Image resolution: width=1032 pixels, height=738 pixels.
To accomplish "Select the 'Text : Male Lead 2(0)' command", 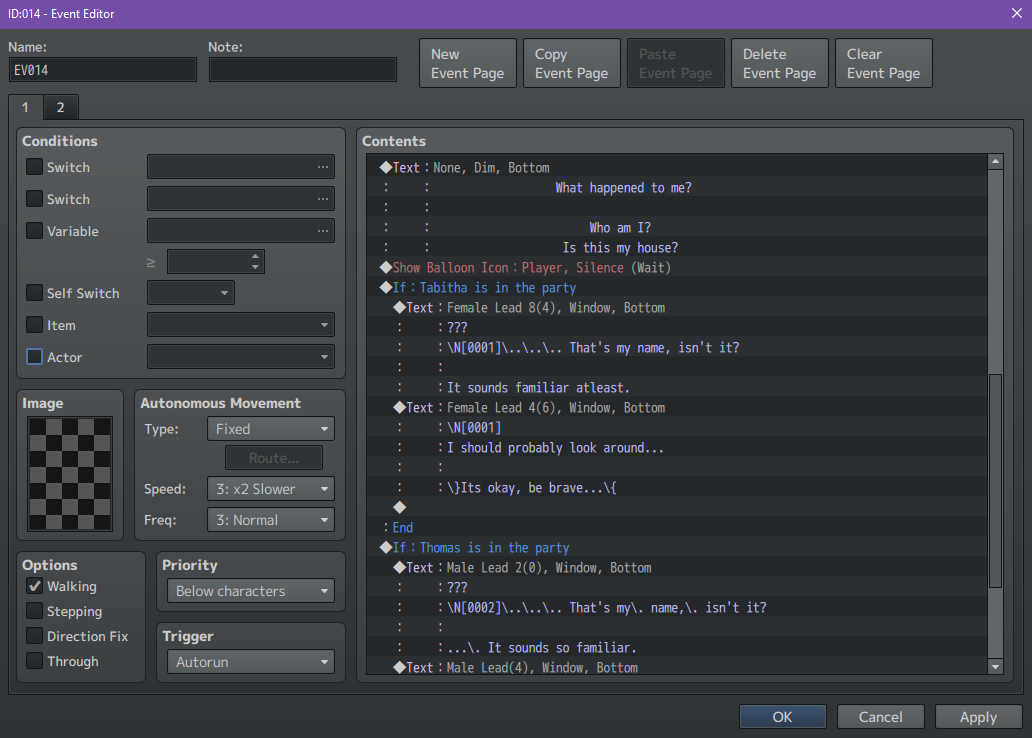I will click(677, 567).
